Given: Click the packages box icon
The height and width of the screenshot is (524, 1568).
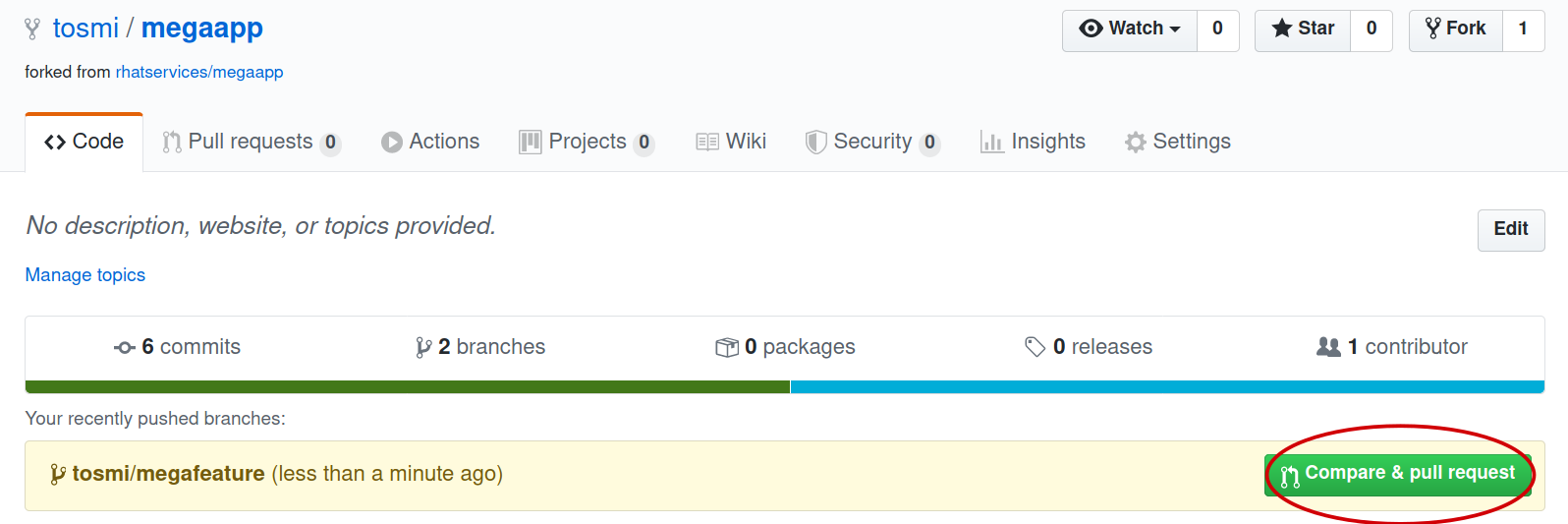Looking at the screenshot, I should click(x=727, y=348).
